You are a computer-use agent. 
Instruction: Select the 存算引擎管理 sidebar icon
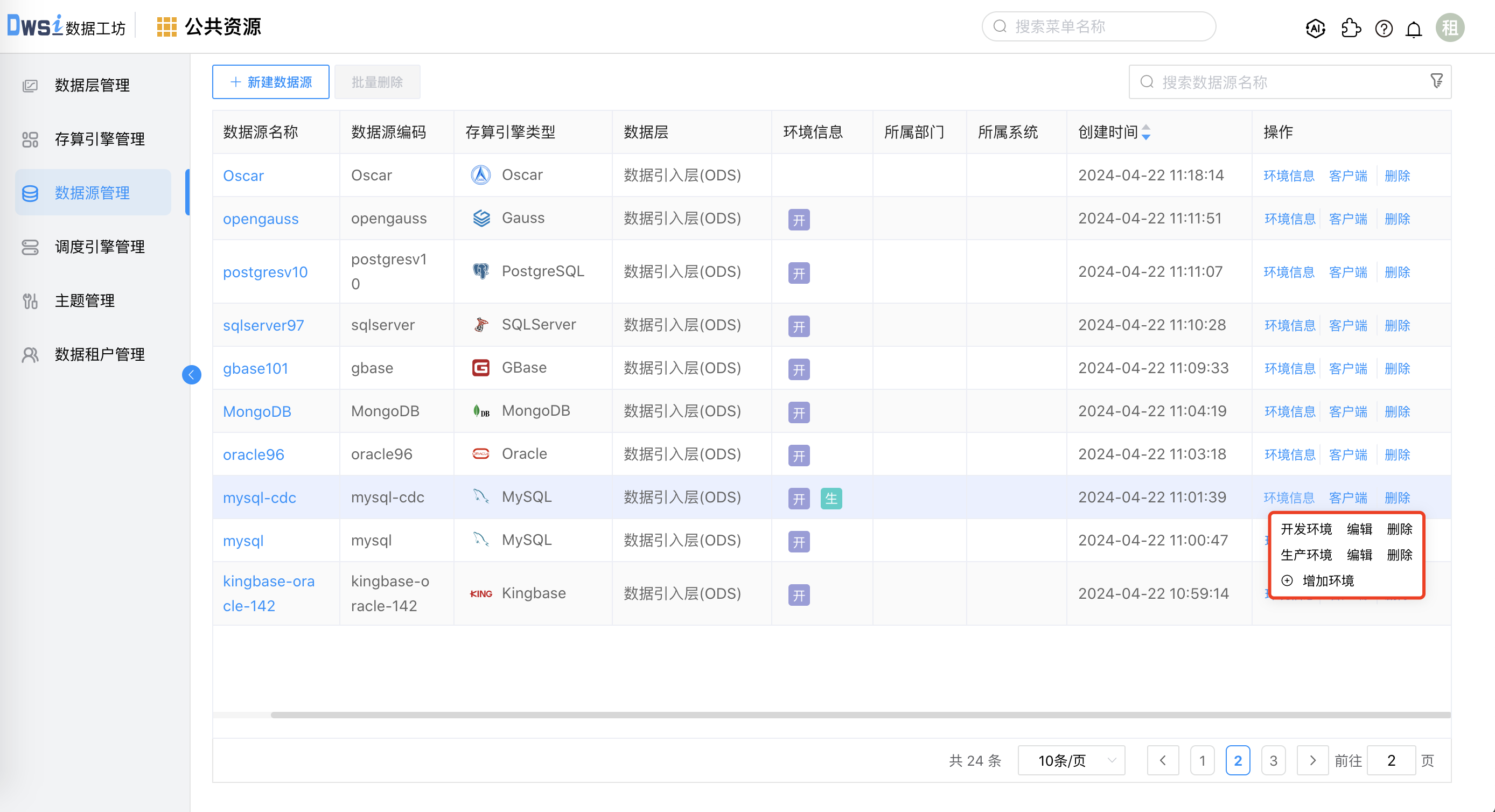(30, 139)
